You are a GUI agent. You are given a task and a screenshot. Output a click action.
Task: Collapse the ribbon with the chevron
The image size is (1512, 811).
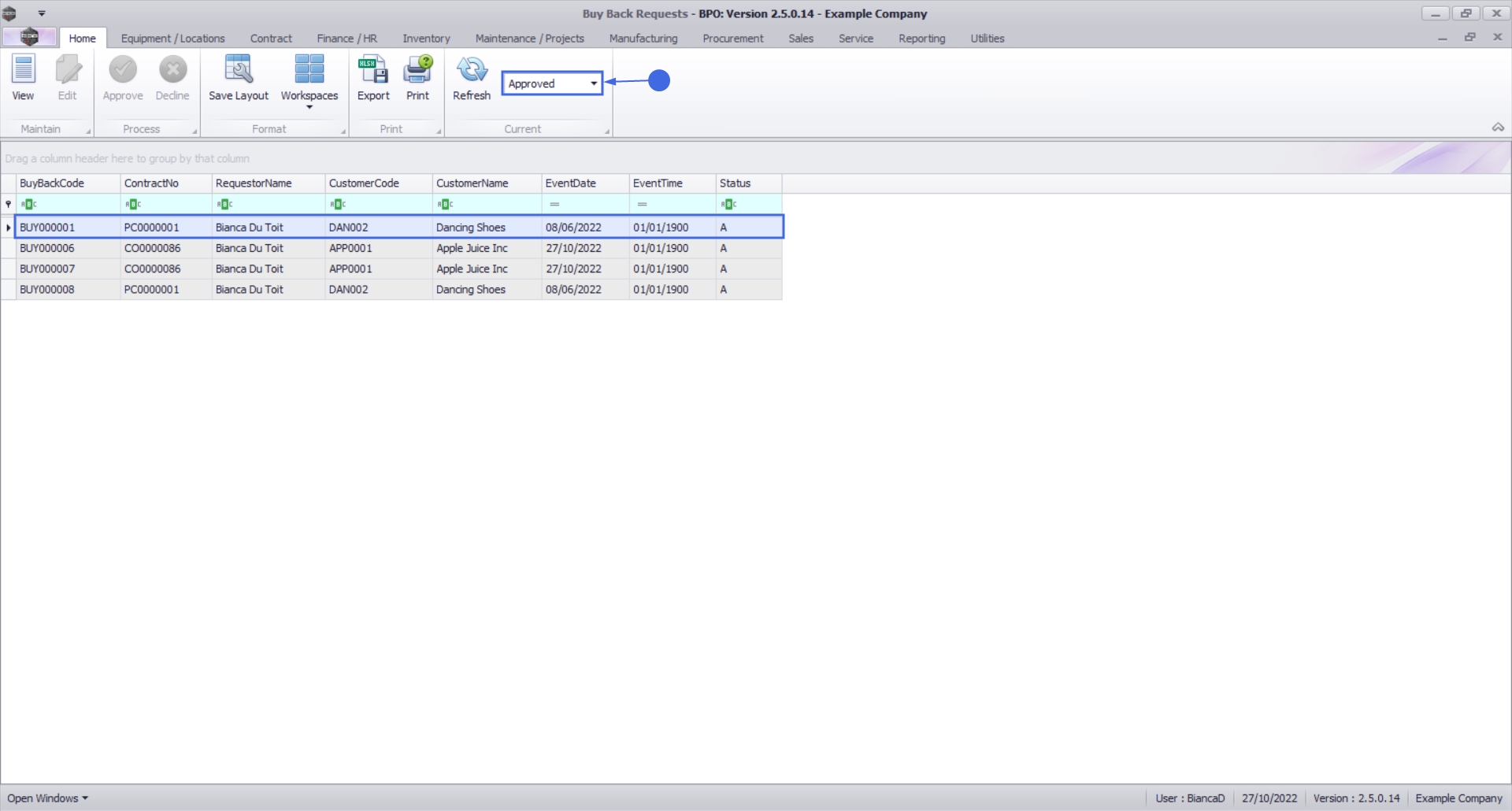coord(1498,128)
